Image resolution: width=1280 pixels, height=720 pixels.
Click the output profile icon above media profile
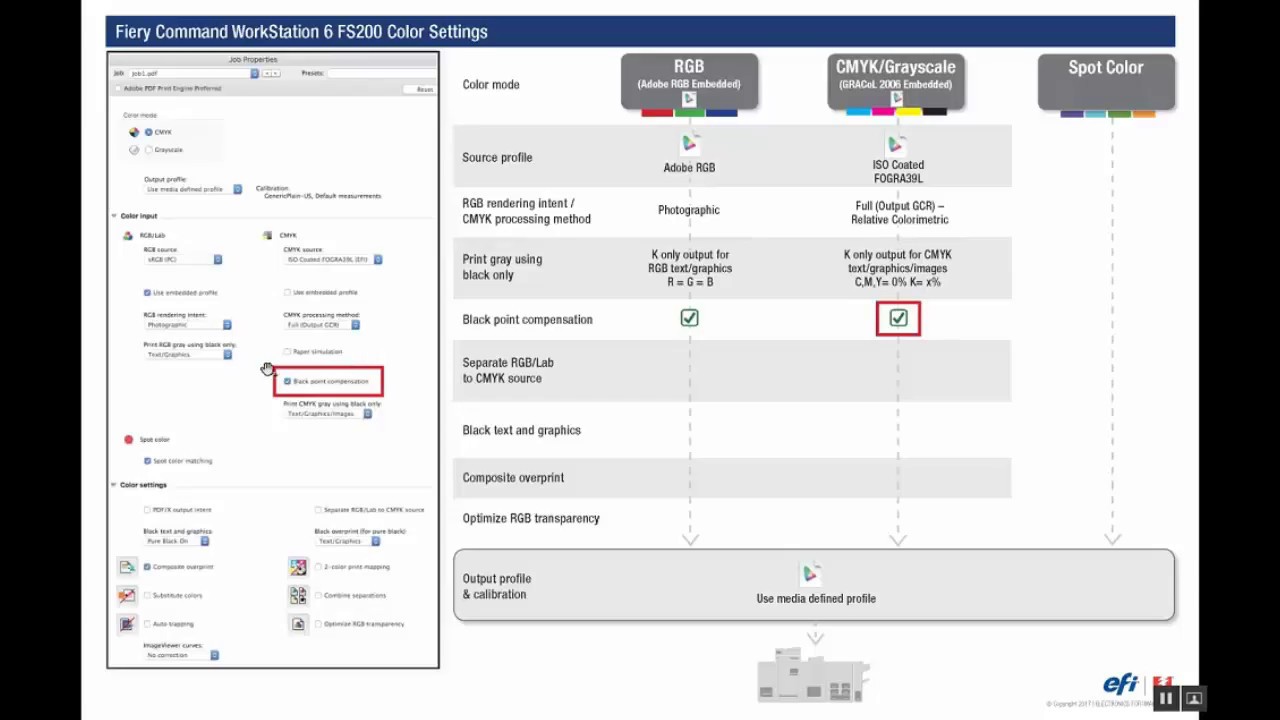click(811, 575)
